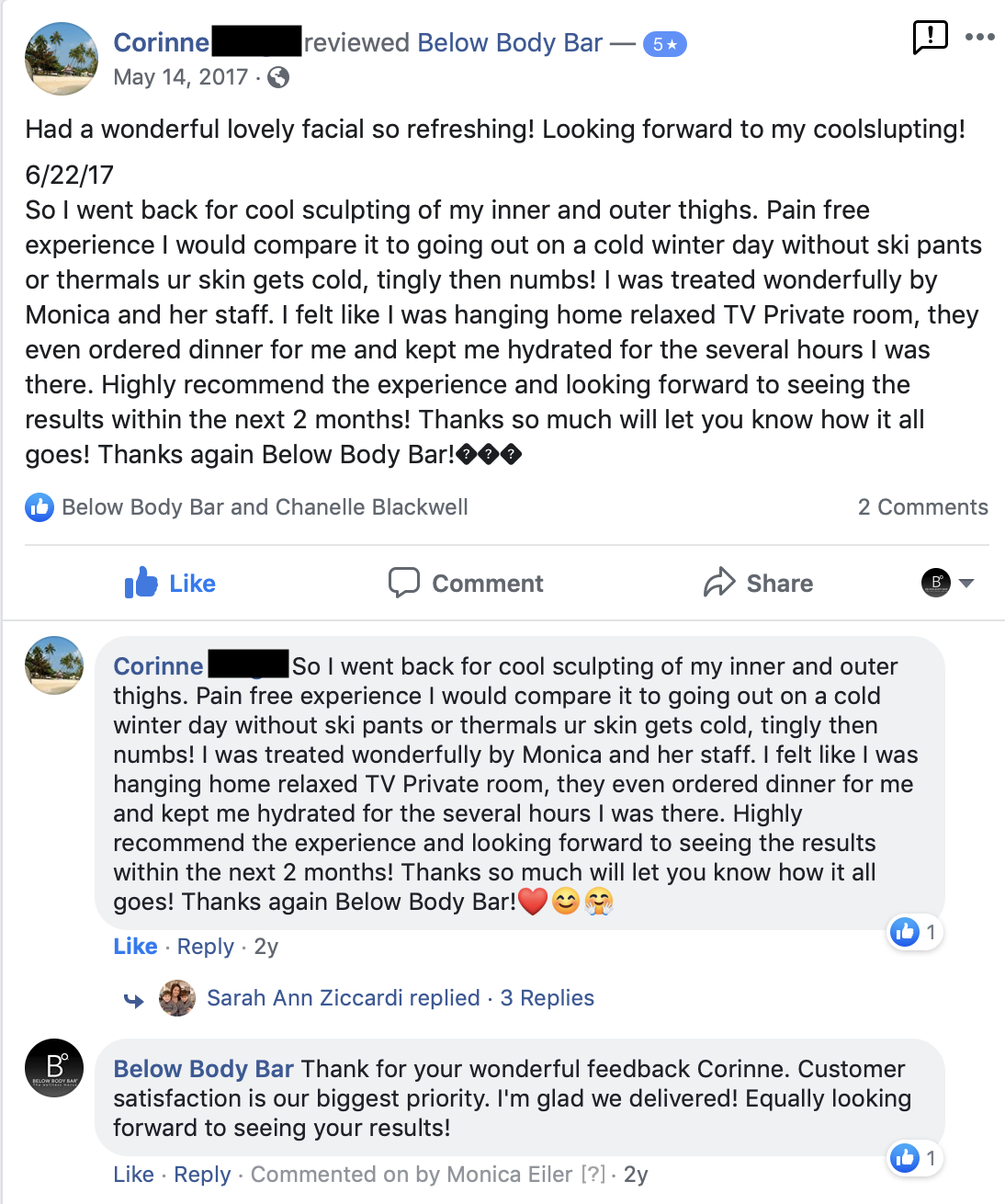This screenshot has height=1204, width=1005.
Task: Open the Corinne reviewer name link
Action: 161,42
